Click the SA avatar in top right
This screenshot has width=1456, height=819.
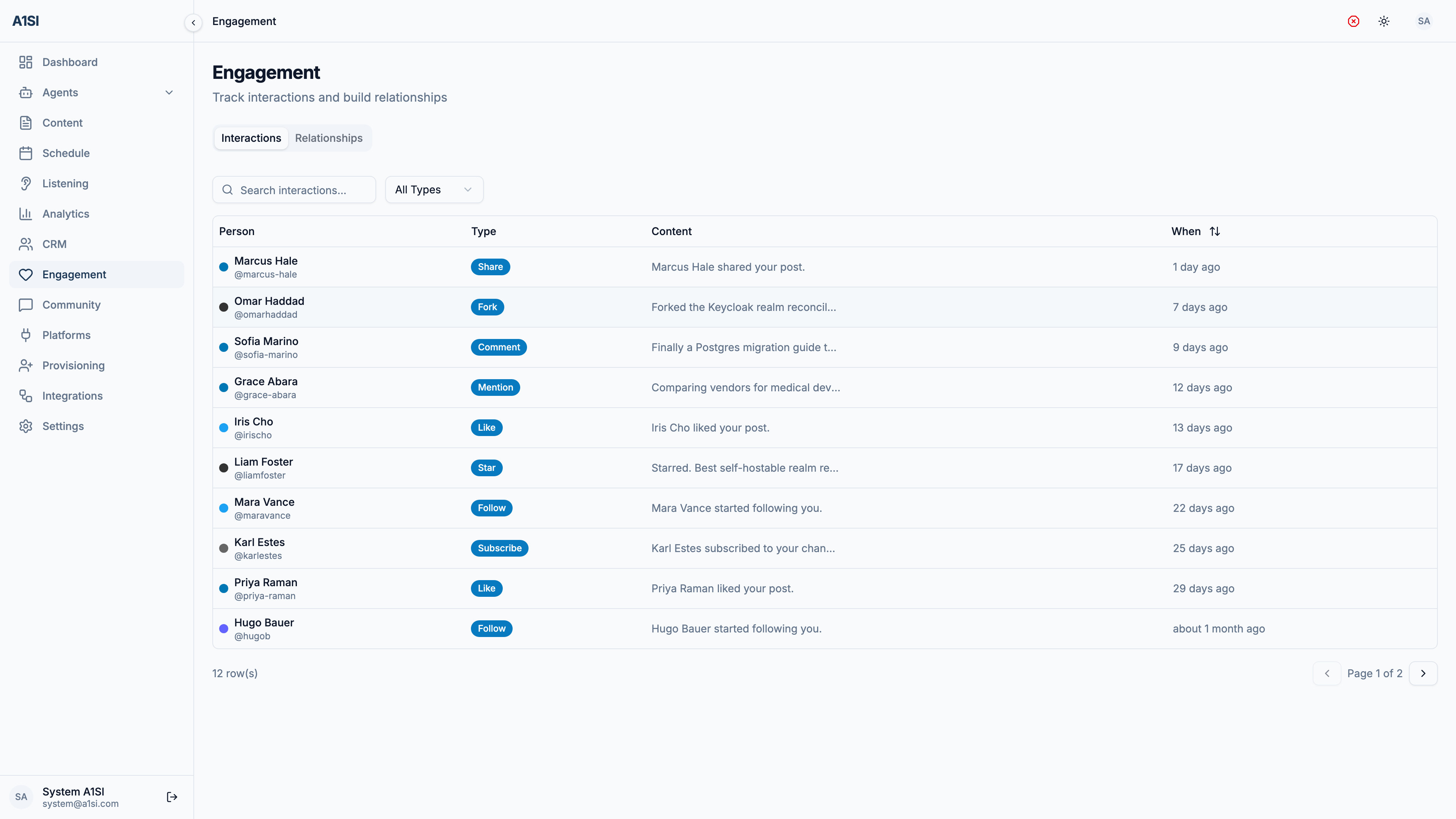click(1424, 22)
